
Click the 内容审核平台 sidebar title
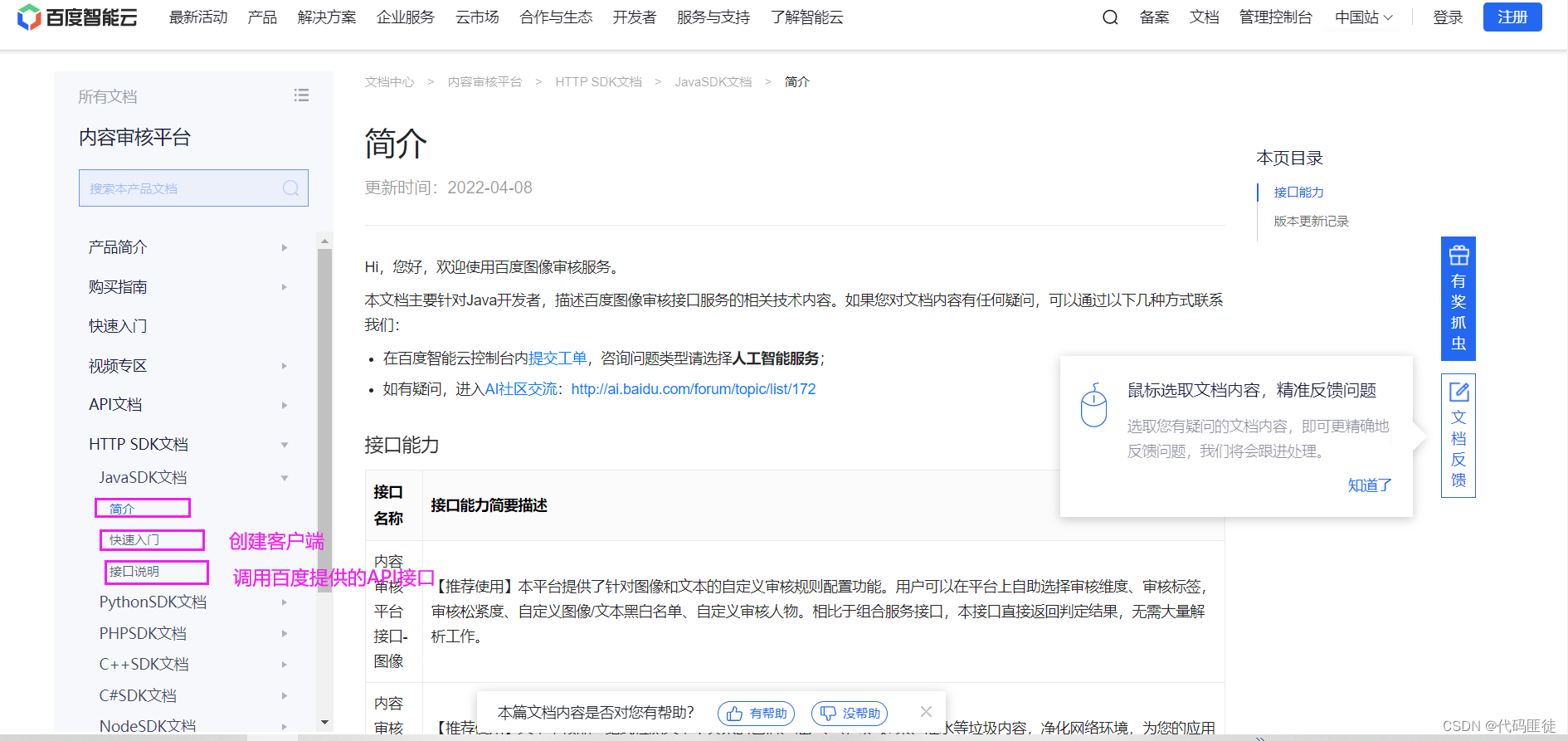point(135,138)
